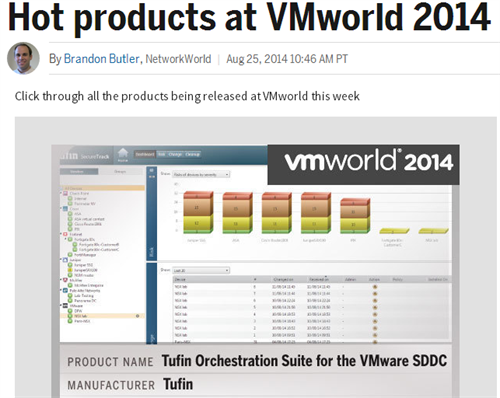Click the Fortinet vendor icon in device tree
Screen dimensions: 500x398
[66, 234]
